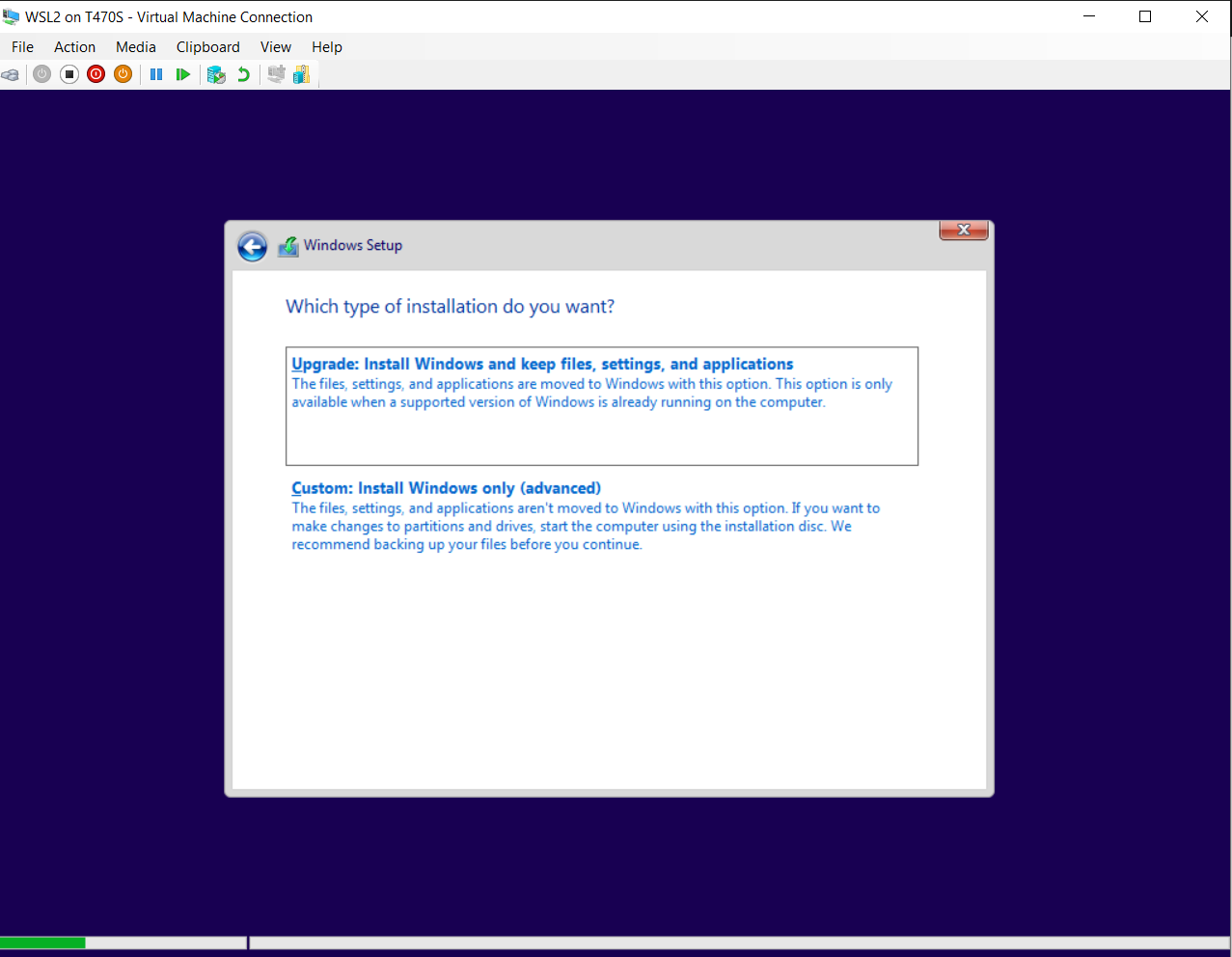Pause the virtual machine

(x=156, y=74)
